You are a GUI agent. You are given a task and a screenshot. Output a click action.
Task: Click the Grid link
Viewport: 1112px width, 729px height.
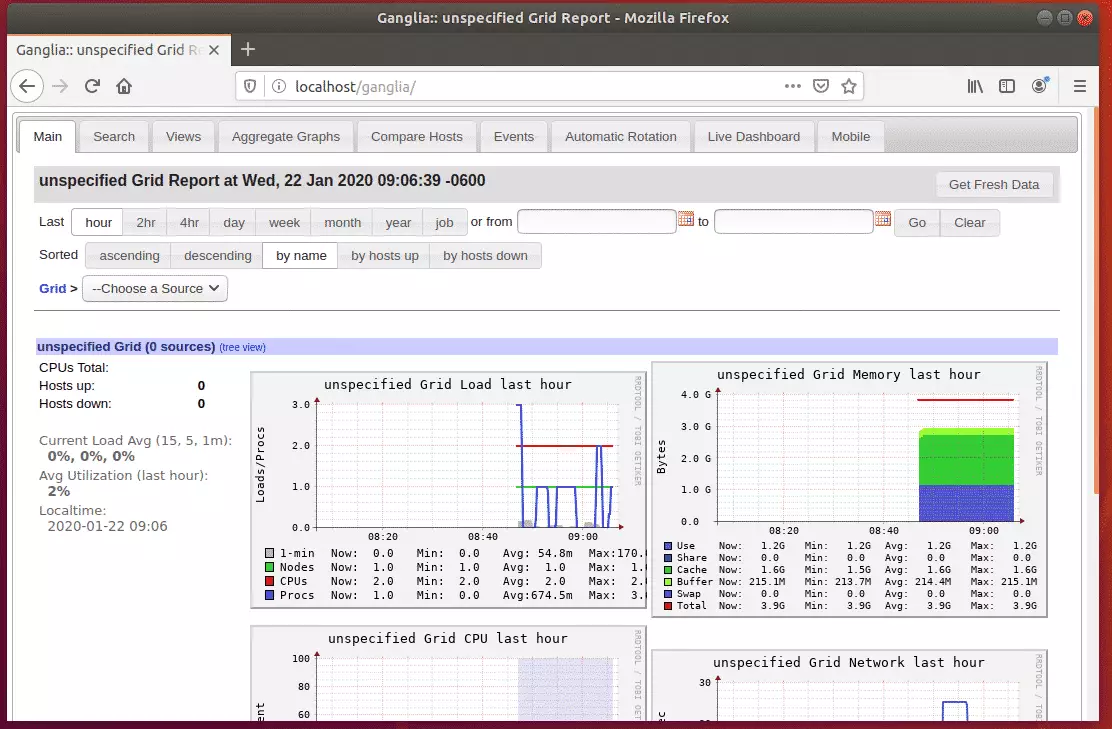click(52, 289)
